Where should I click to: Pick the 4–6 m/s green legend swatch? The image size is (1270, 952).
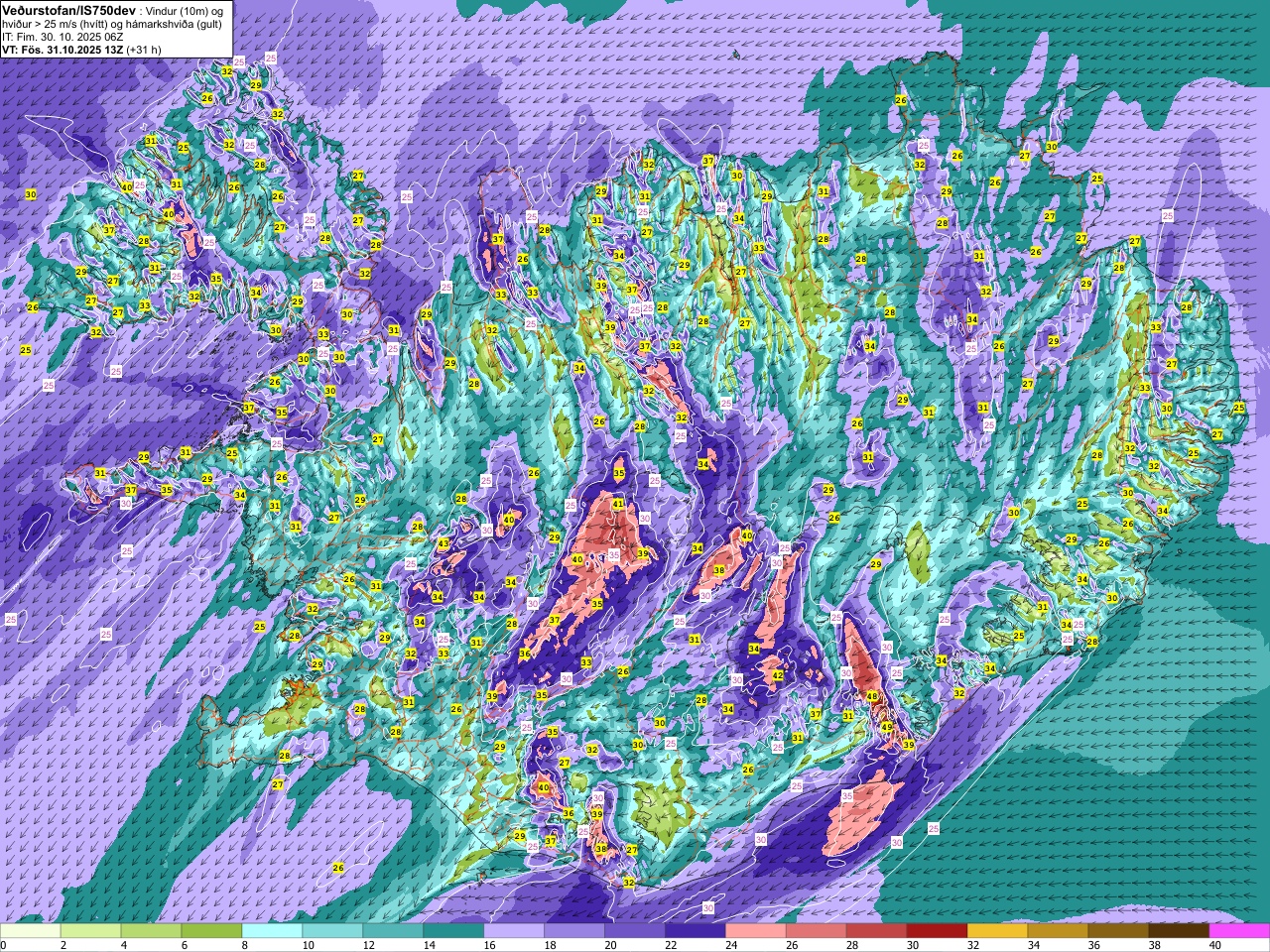151,932
